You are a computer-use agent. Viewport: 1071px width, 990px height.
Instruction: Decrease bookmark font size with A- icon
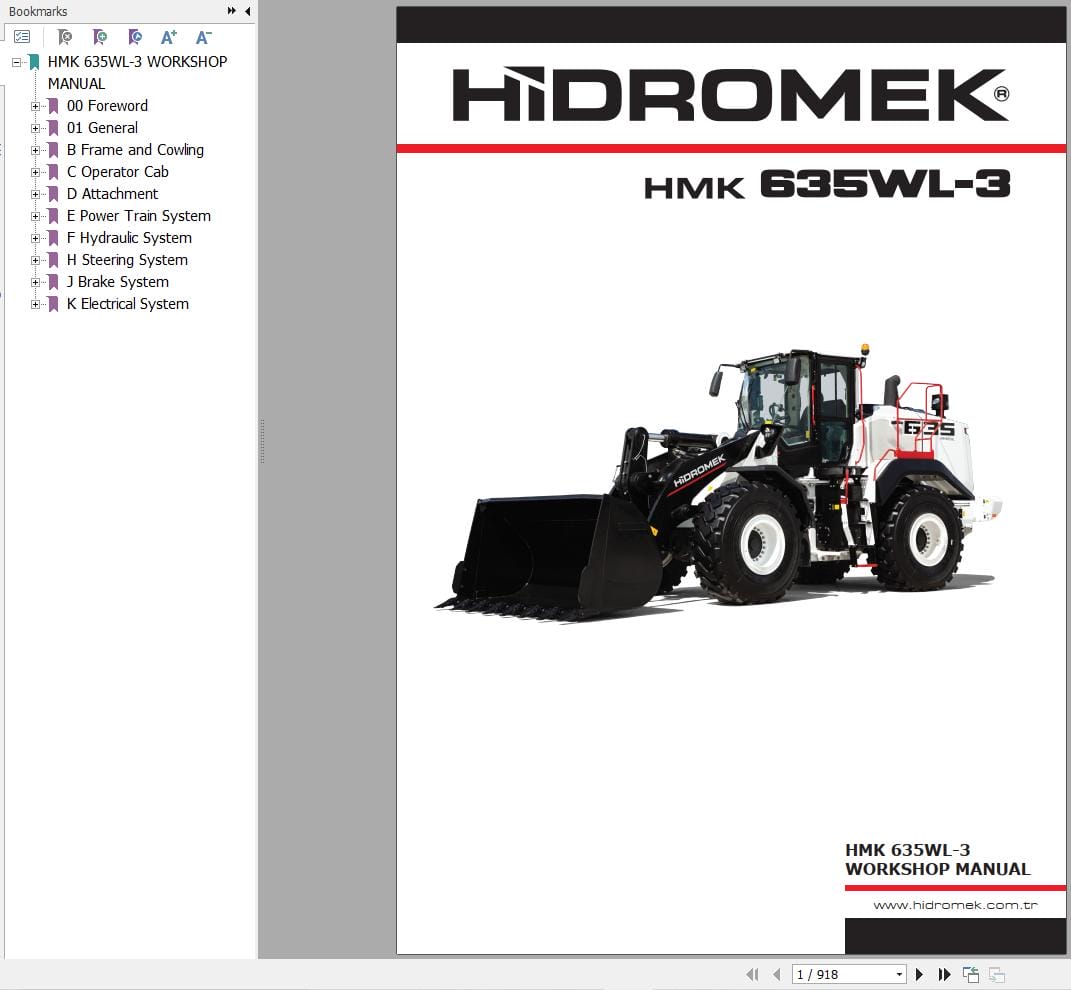tap(204, 37)
